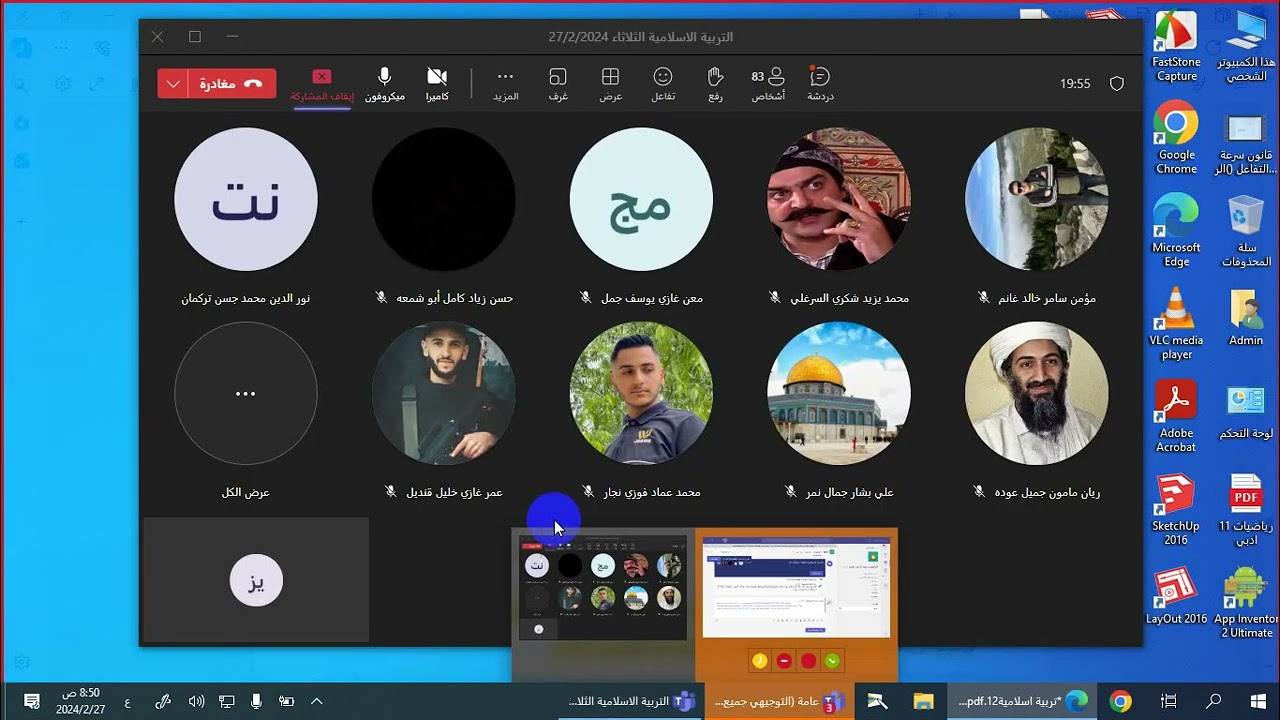Leave the meeting (مغادرة)

[x=231, y=84]
